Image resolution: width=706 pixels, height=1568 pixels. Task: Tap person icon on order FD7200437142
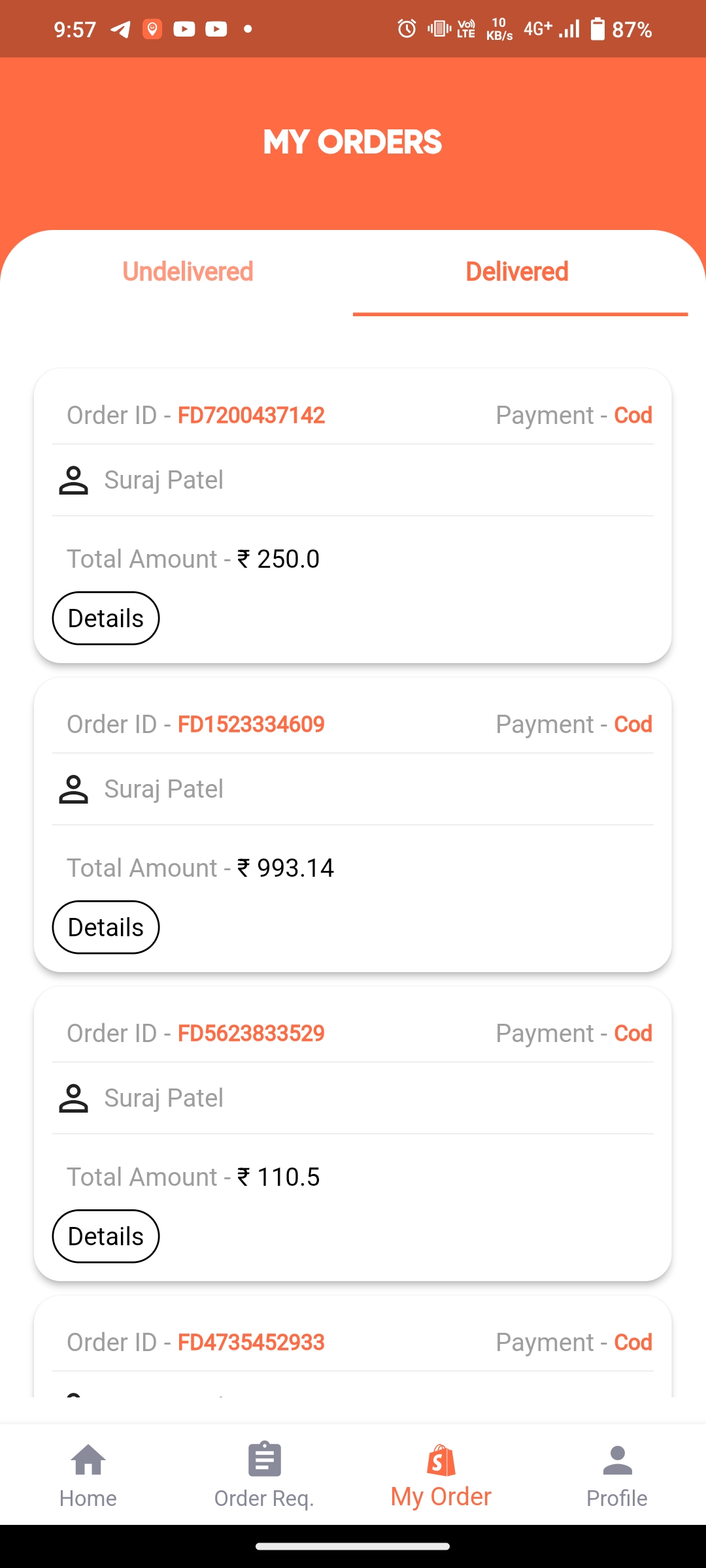[x=73, y=480]
